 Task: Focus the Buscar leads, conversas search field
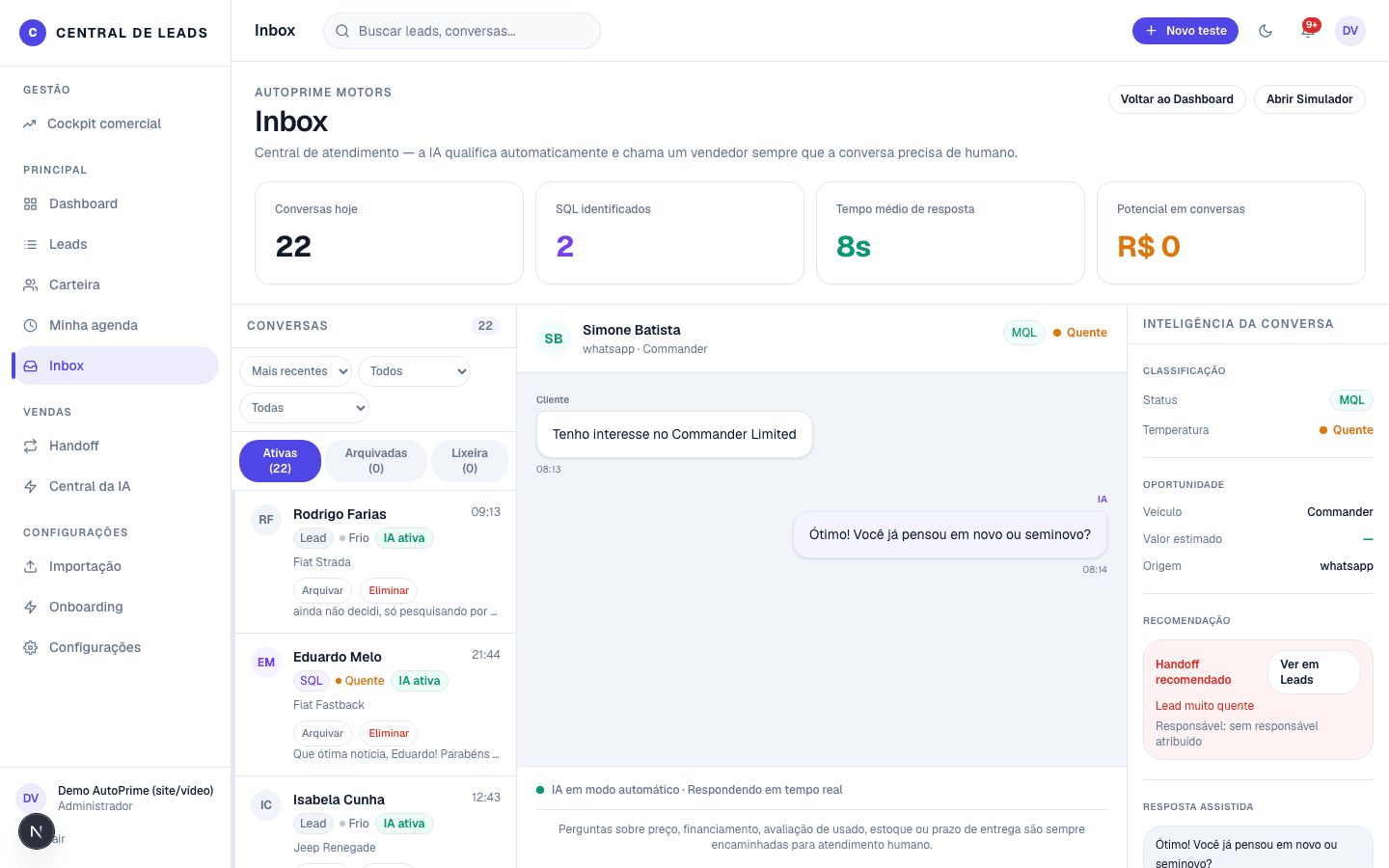(462, 31)
